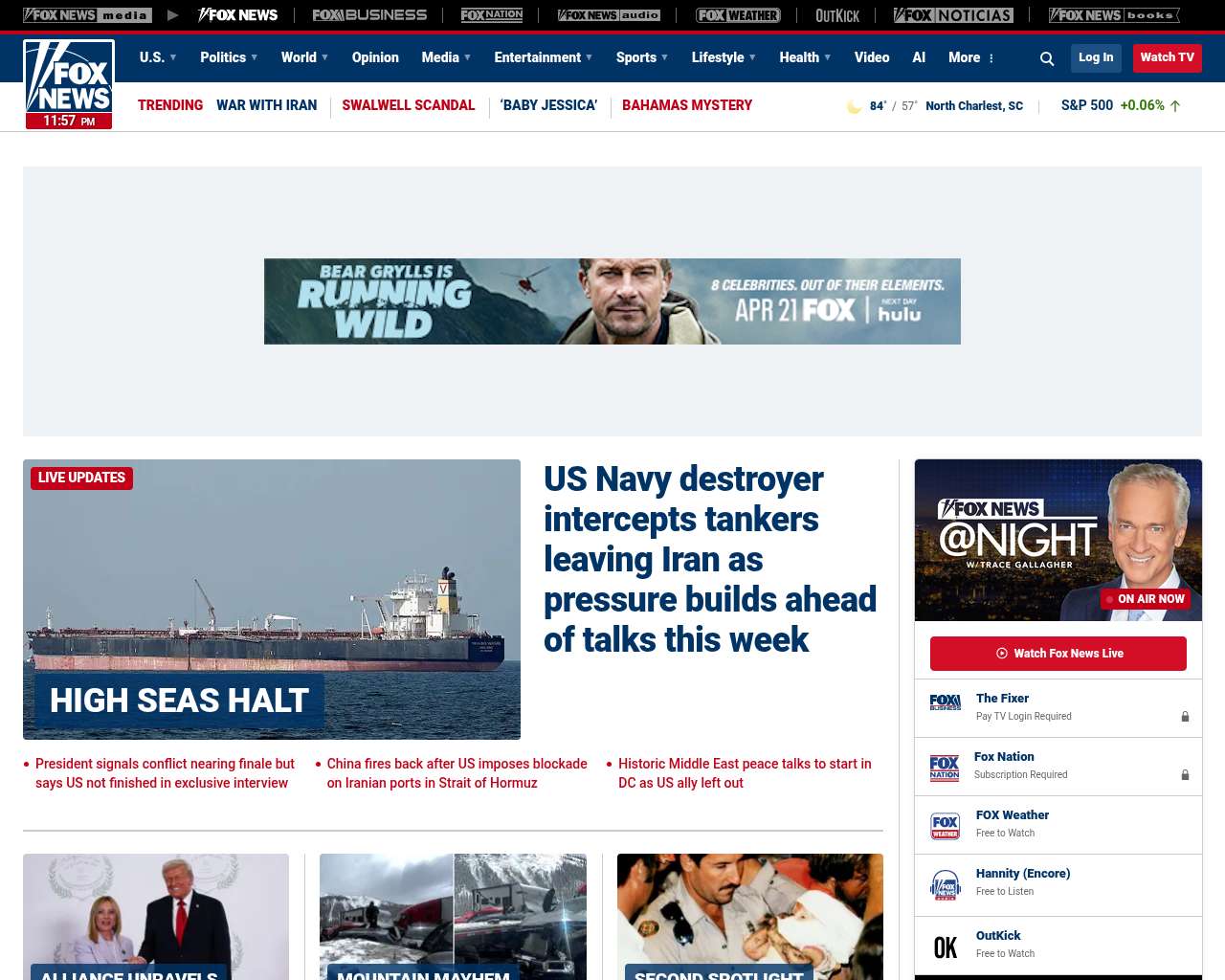Go to the Fox Business network logo
Viewport: 1225px width, 980px height.
(x=369, y=15)
